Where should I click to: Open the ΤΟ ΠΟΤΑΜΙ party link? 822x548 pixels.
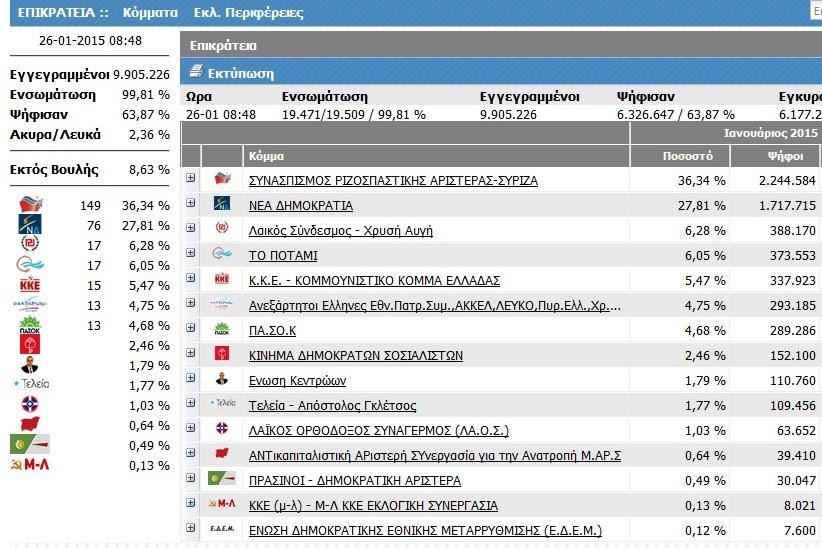coord(283,255)
